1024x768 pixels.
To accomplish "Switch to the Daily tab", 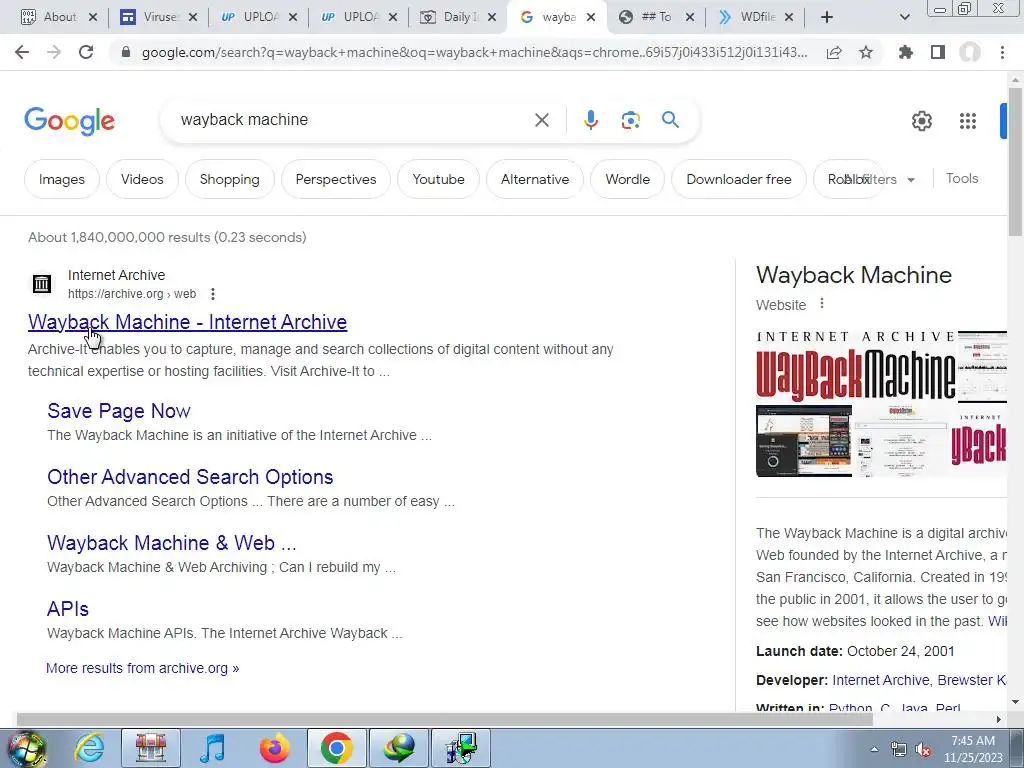I will tap(459, 17).
